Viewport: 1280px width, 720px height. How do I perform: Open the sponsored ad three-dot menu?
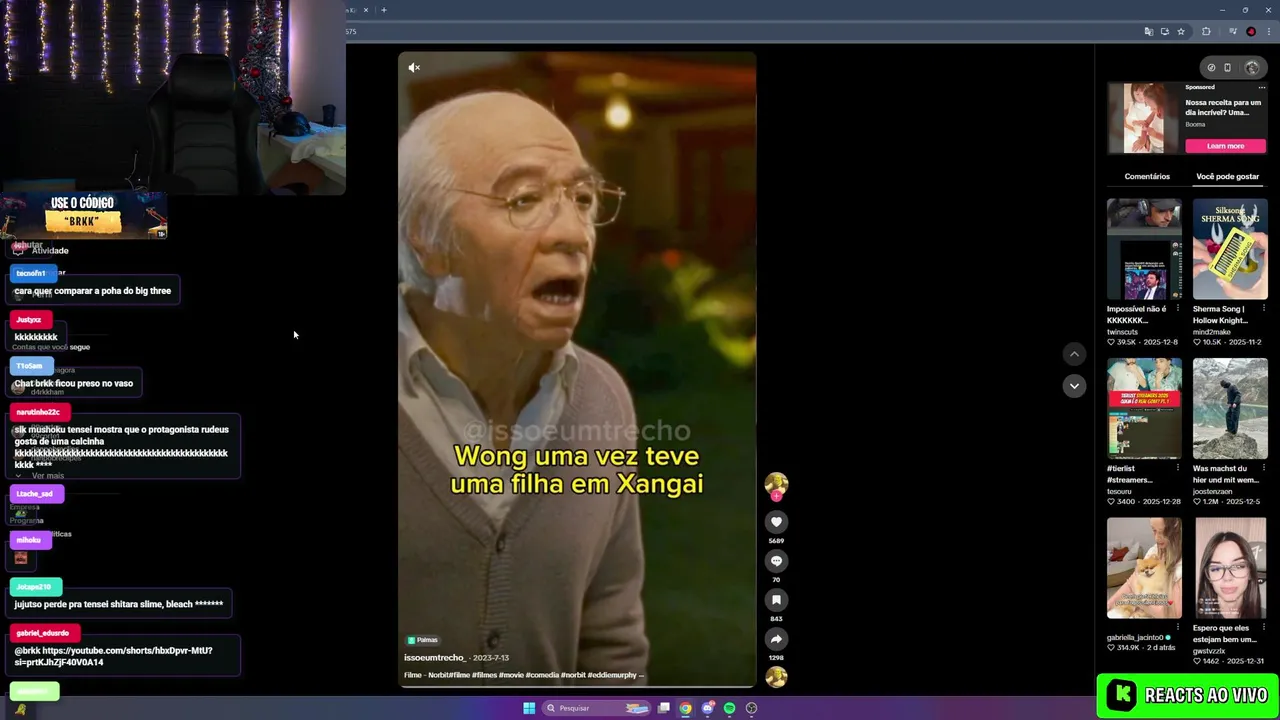(1262, 87)
